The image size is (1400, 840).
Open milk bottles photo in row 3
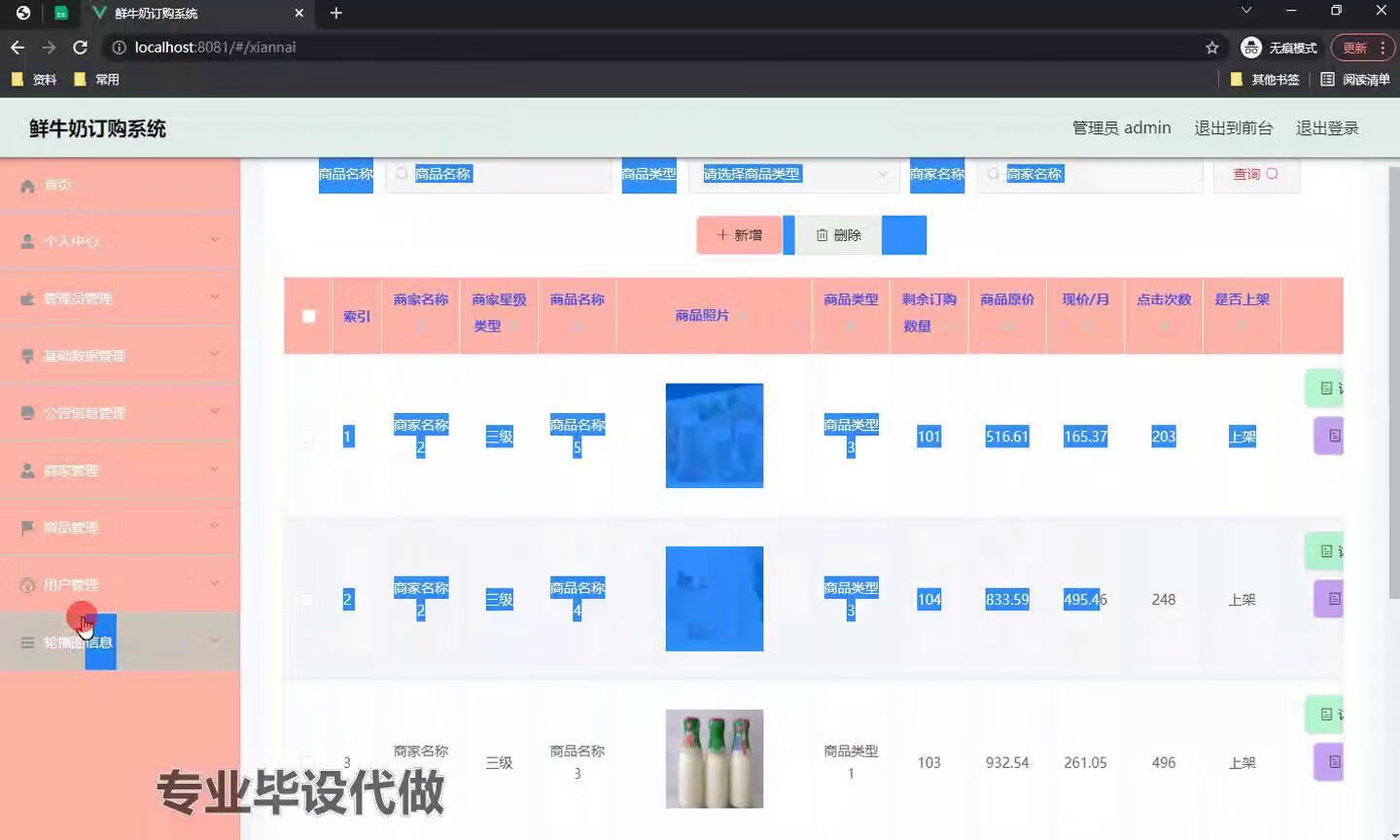(x=715, y=758)
